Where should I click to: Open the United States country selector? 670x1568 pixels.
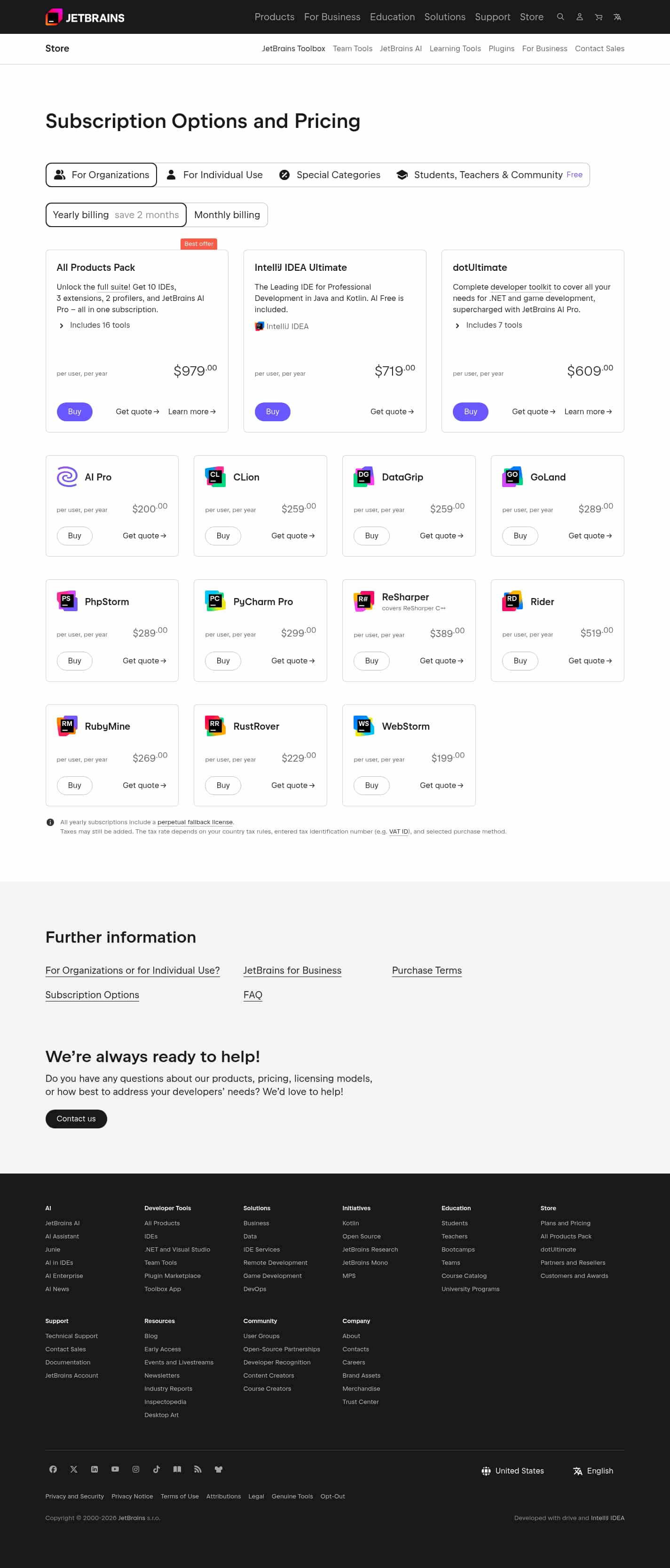pos(513,1471)
